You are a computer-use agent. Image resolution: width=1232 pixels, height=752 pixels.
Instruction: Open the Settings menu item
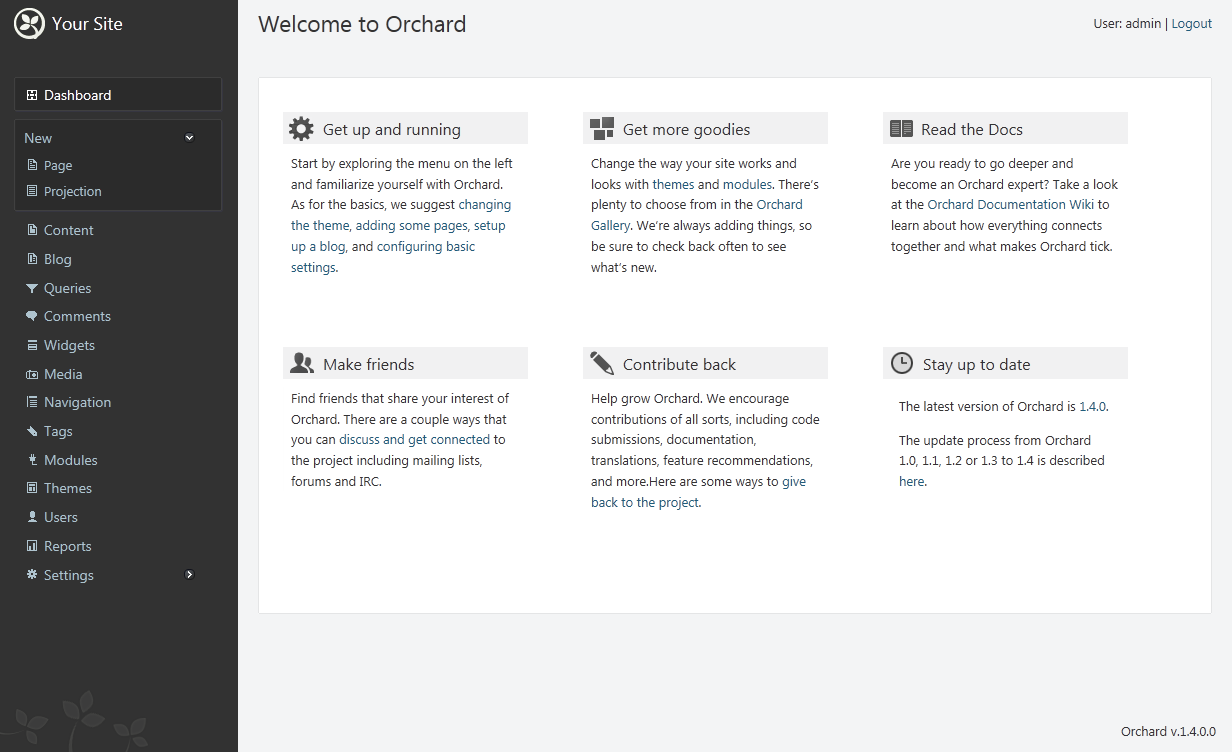(x=68, y=575)
